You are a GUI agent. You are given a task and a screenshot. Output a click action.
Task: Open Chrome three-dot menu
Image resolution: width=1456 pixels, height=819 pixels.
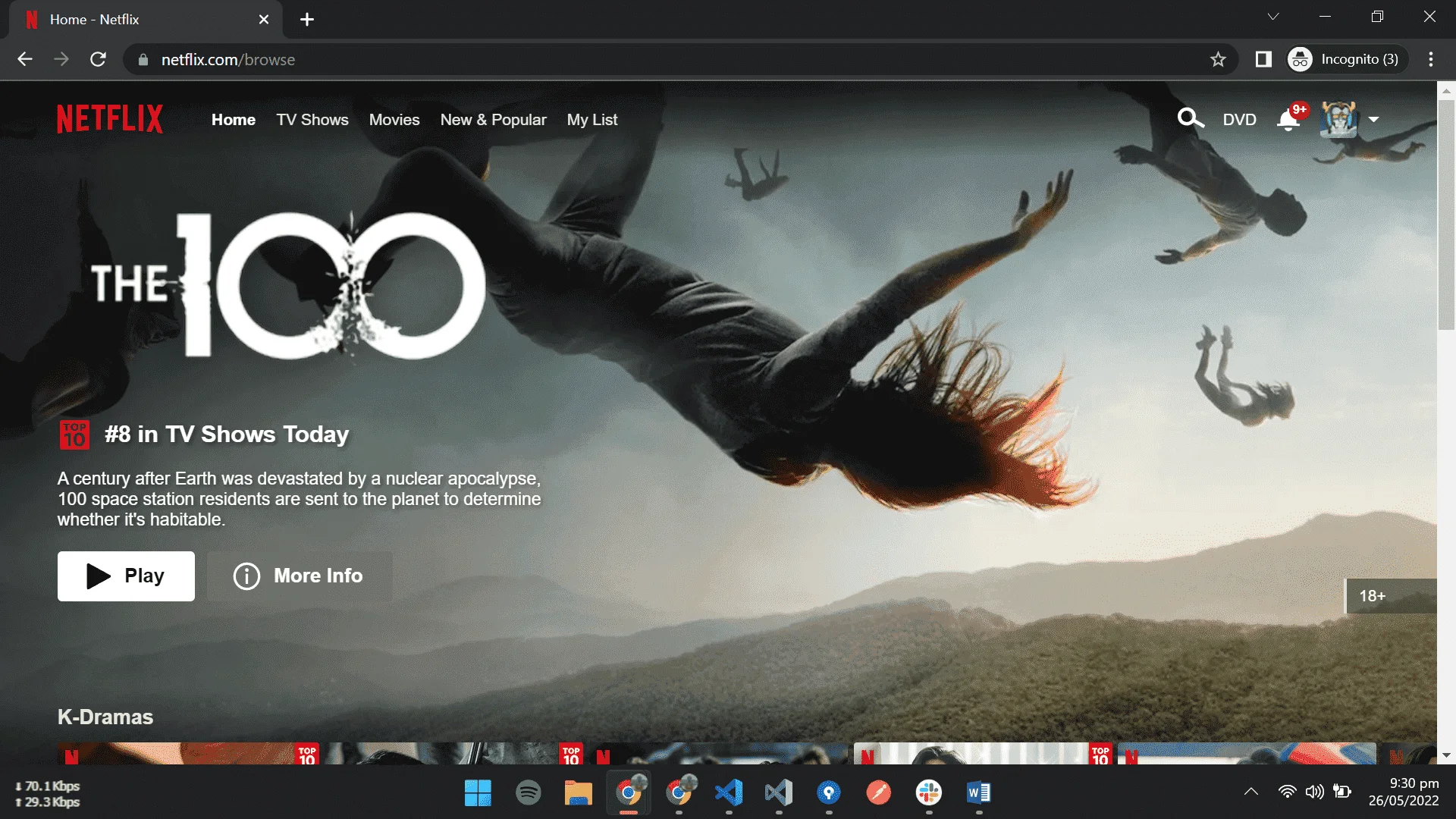tap(1431, 59)
